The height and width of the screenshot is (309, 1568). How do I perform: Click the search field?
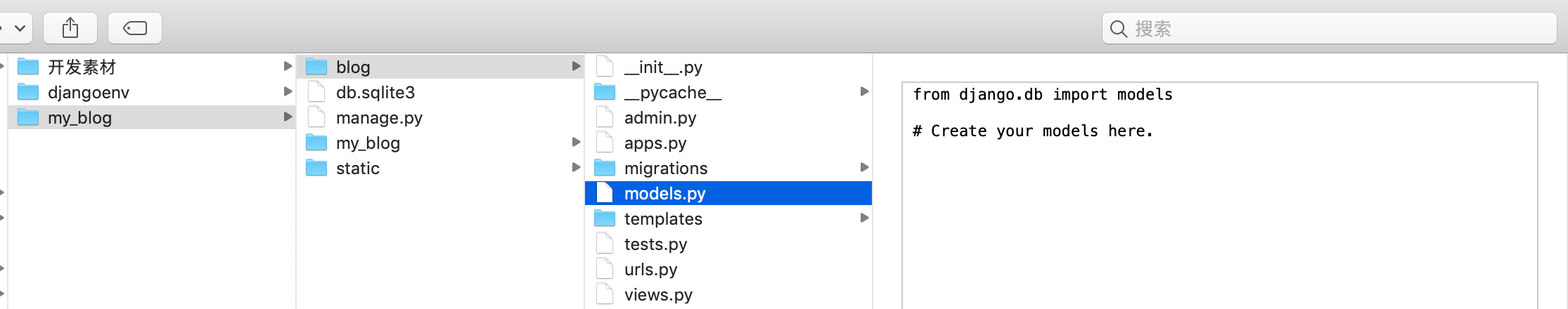pos(1329,28)
